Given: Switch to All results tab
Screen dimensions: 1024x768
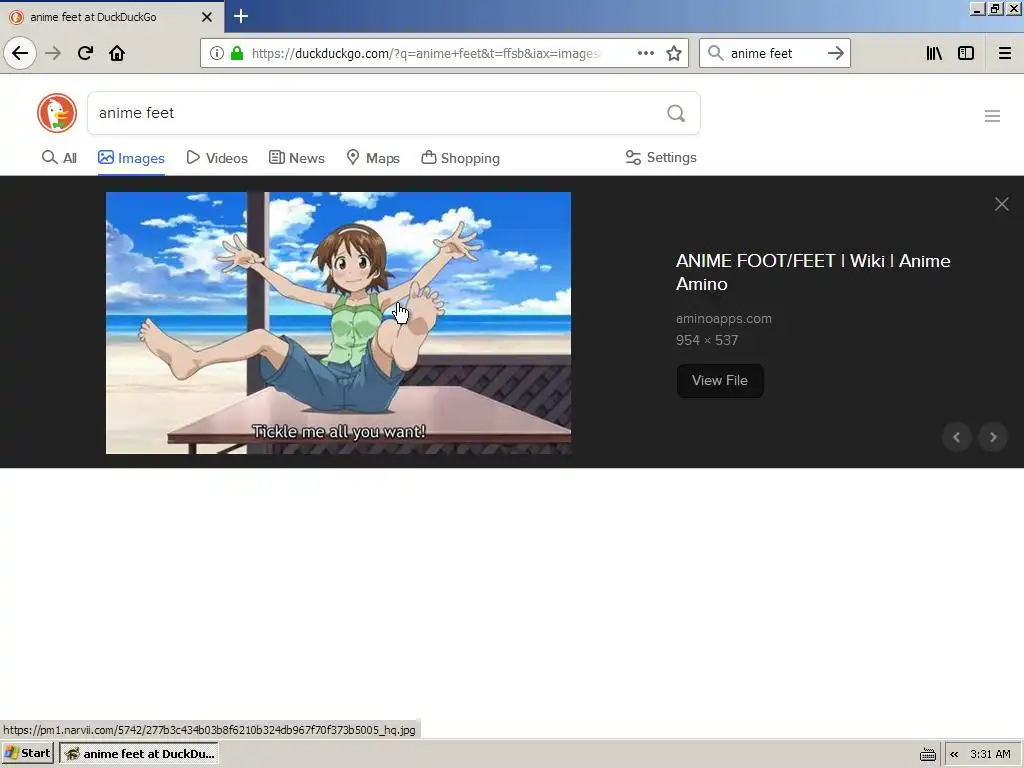Looking at the screenshot, I should (x=59, y=158).
